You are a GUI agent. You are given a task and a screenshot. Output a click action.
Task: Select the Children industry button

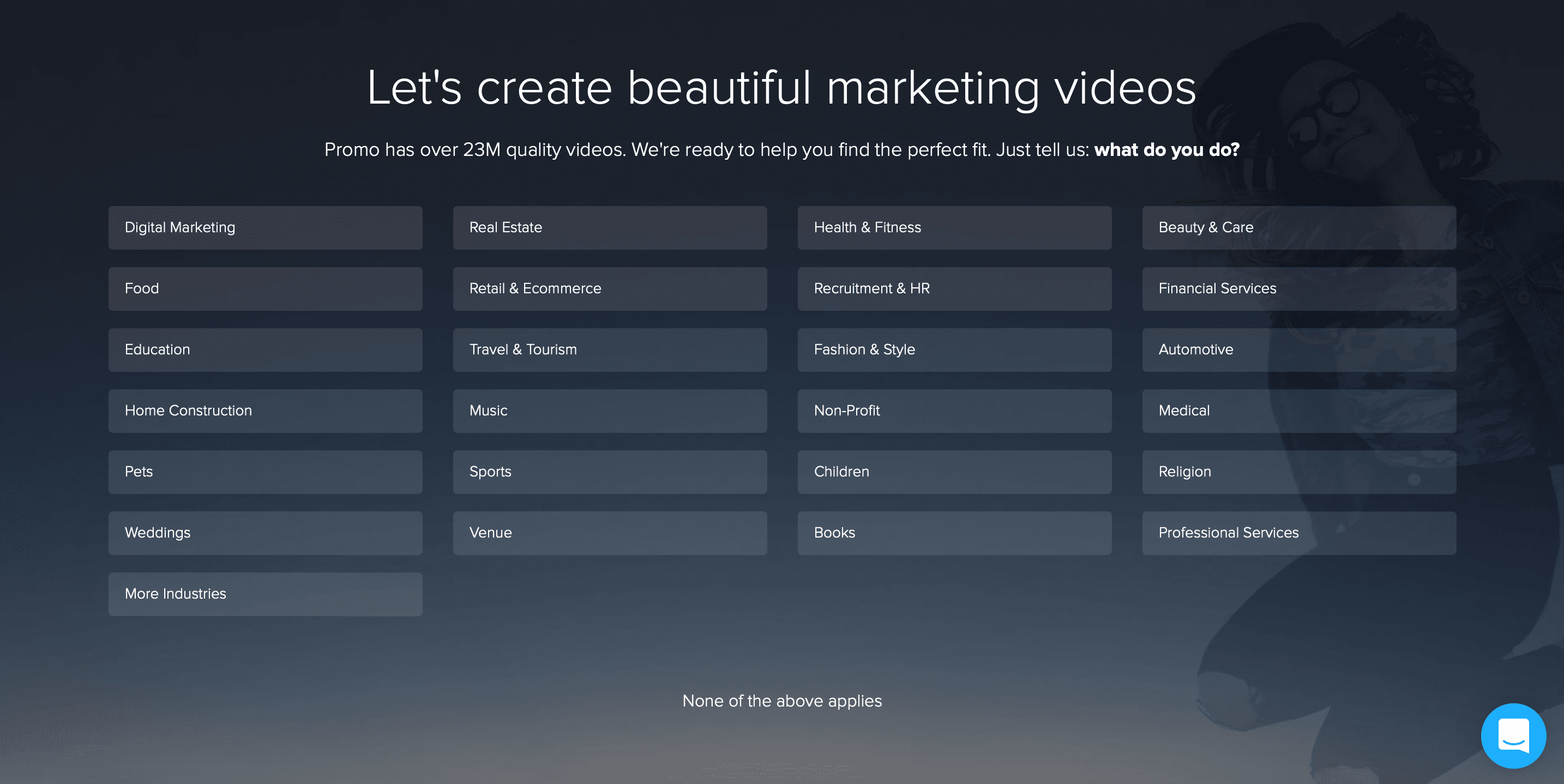pyautogui.click(x=954, y=472)
